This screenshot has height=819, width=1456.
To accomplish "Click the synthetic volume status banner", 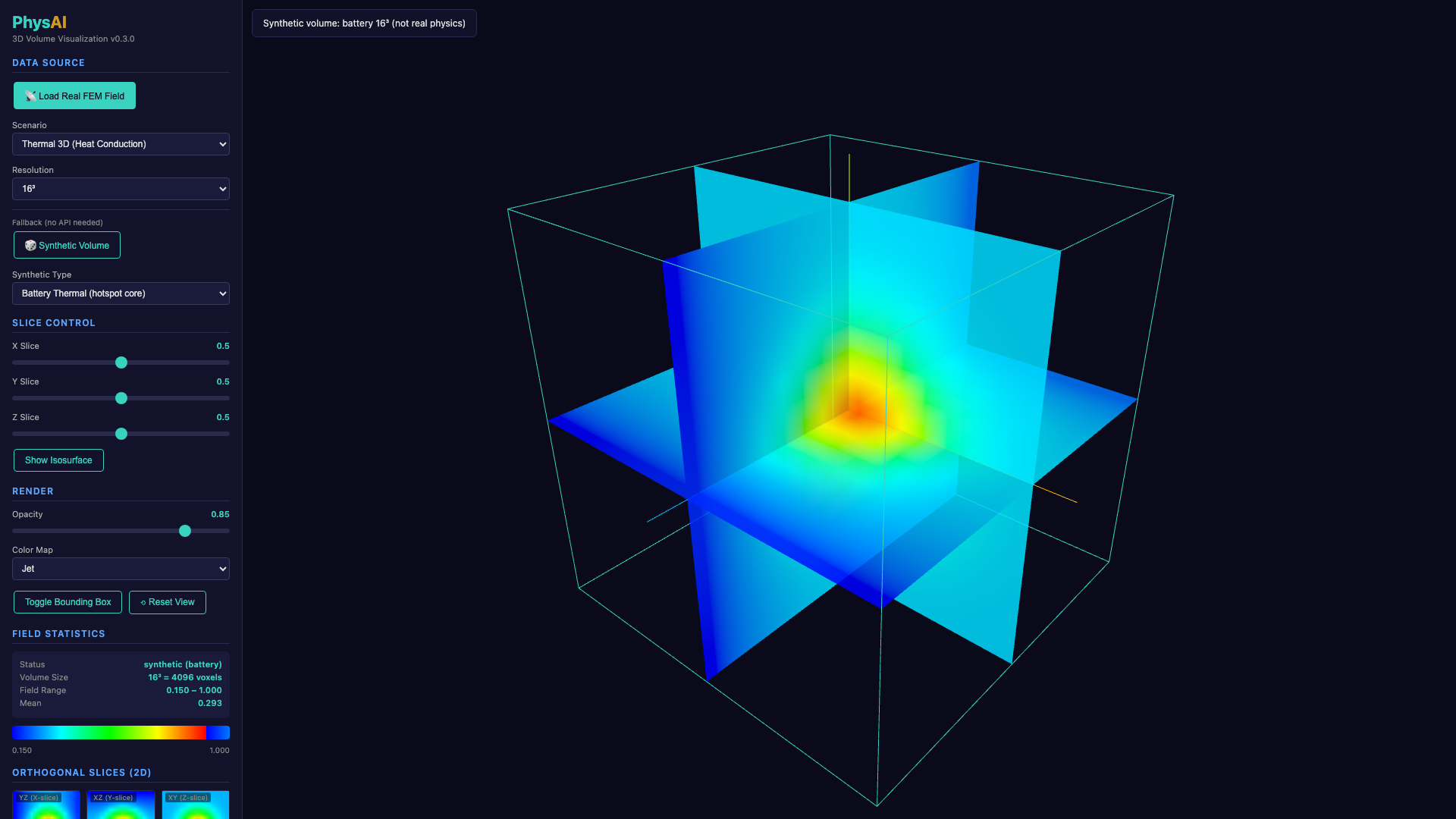I will (364, 24).
